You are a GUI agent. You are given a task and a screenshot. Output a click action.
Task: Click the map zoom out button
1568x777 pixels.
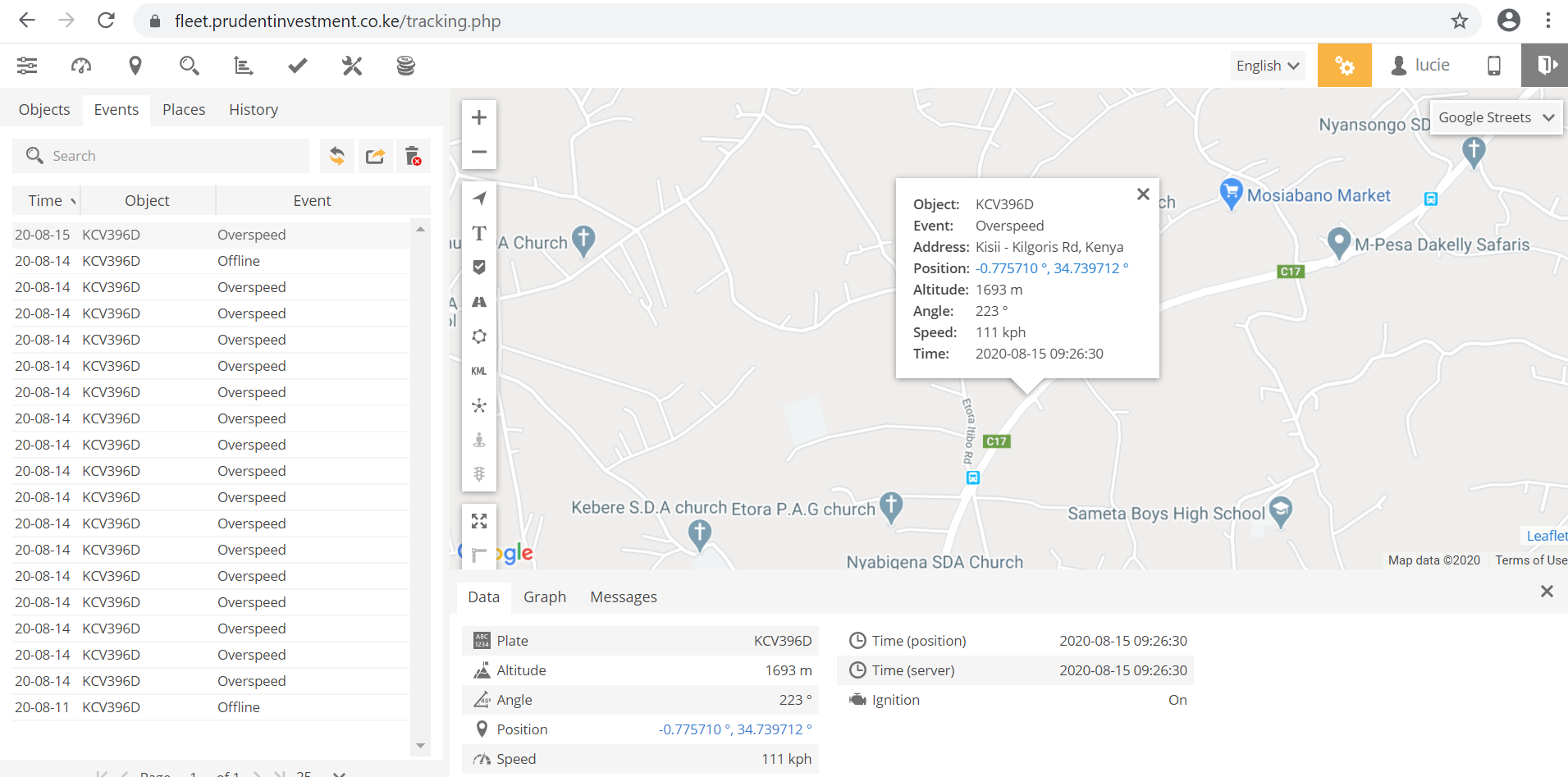coord(479,152)
